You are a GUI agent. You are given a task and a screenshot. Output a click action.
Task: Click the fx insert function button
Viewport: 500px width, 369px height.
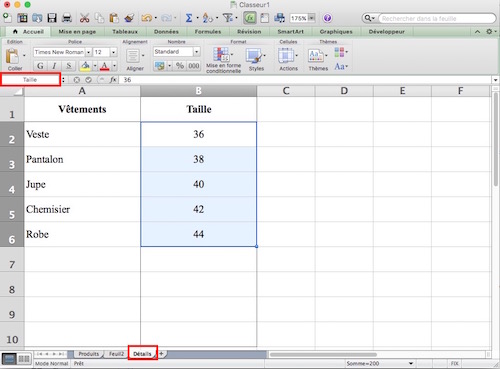pyautogui.click(x=113, y=80)
